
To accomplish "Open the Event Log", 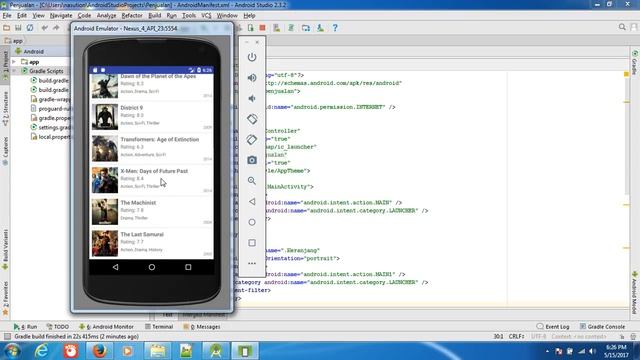I will click(x=553, y=327).
